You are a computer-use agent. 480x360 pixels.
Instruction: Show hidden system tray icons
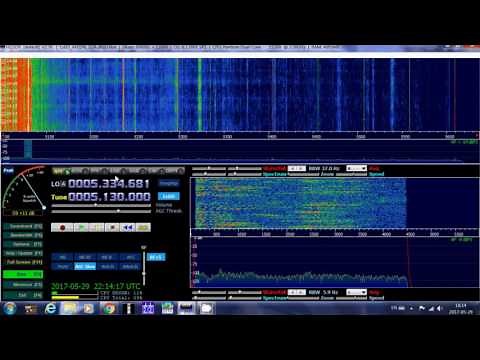[411, 309]
